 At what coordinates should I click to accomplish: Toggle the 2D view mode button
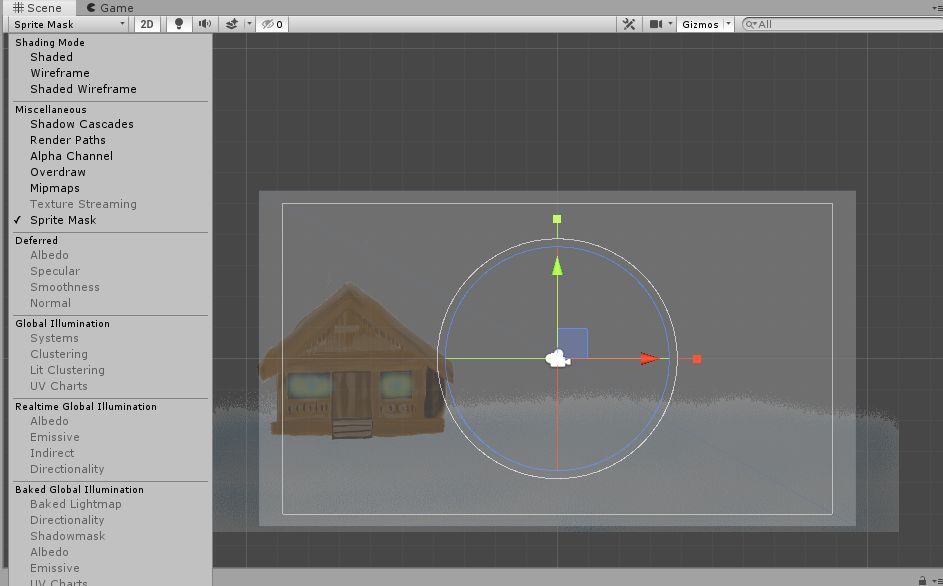pyautogui.click(x=147, y=24)
